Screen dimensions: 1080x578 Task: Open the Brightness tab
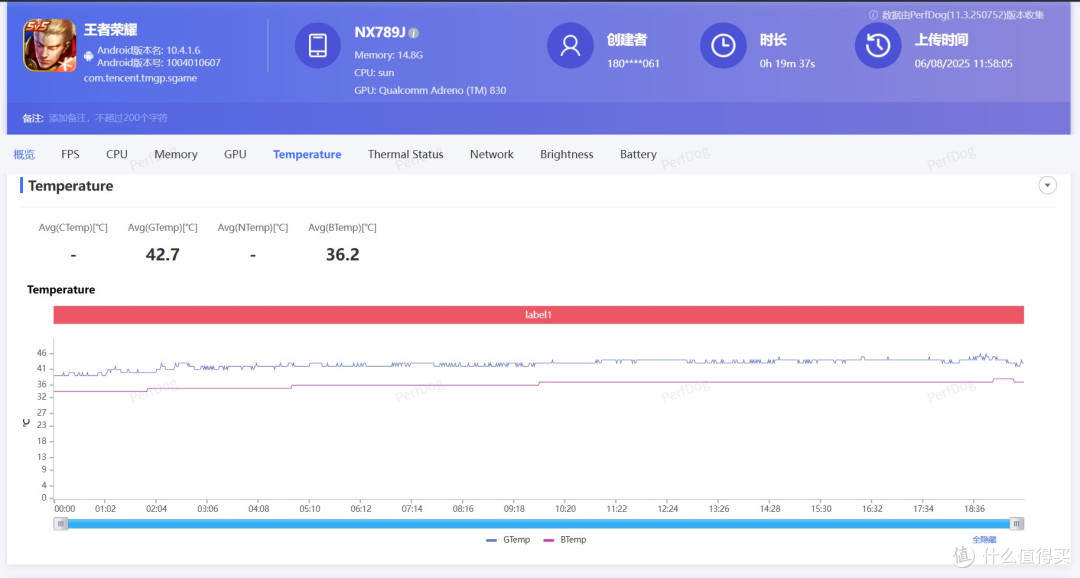click(x=567, y=154)
